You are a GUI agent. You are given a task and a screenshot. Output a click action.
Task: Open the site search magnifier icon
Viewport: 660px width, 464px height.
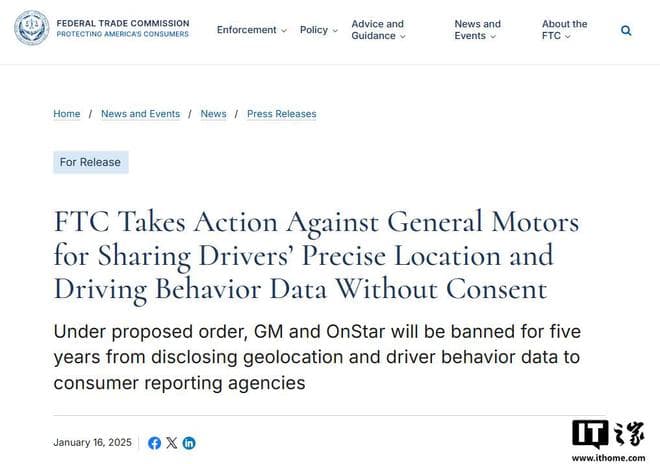626,31
